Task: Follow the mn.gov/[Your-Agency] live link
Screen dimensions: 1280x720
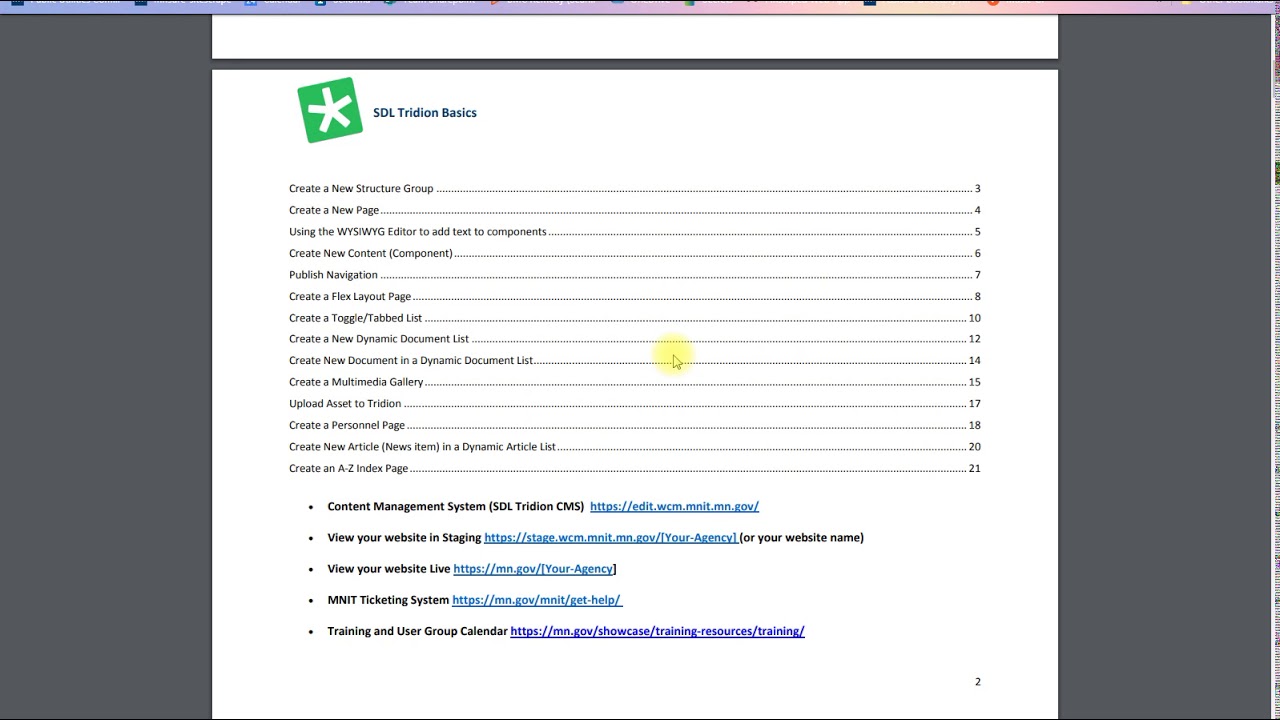Action: (534, 569)
